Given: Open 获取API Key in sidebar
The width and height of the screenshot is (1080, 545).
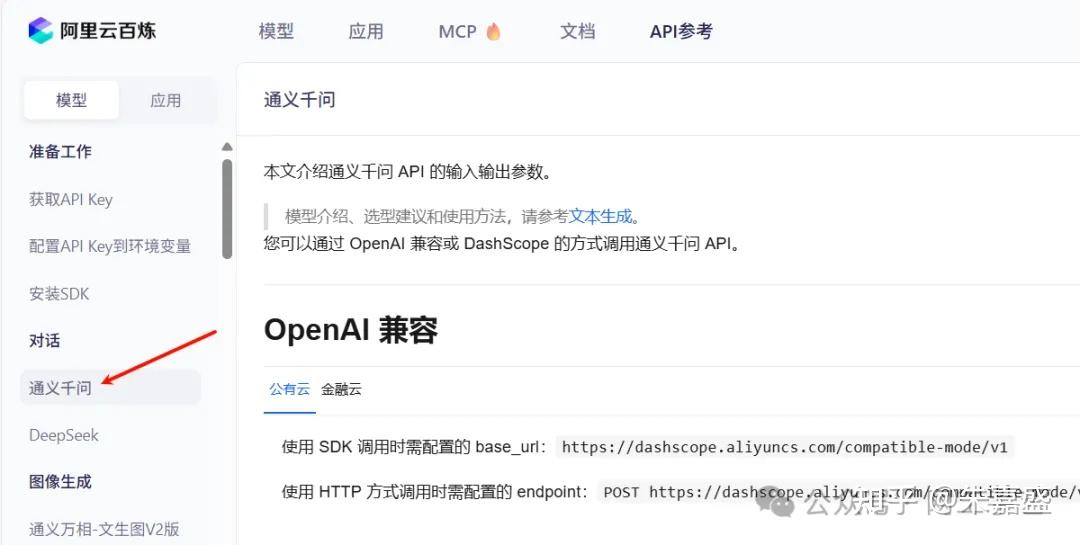Looking at the screenshot, I should click(71, 200).
